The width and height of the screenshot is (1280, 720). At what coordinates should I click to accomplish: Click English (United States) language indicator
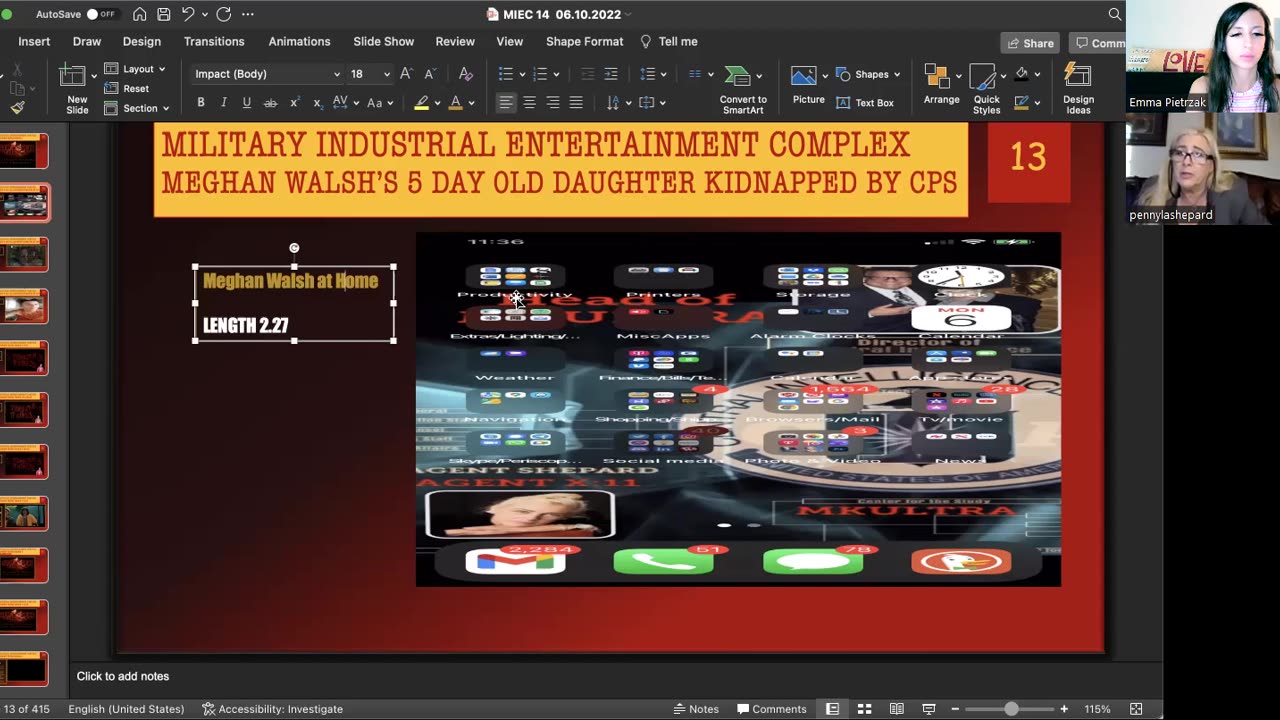pos(126,709)
